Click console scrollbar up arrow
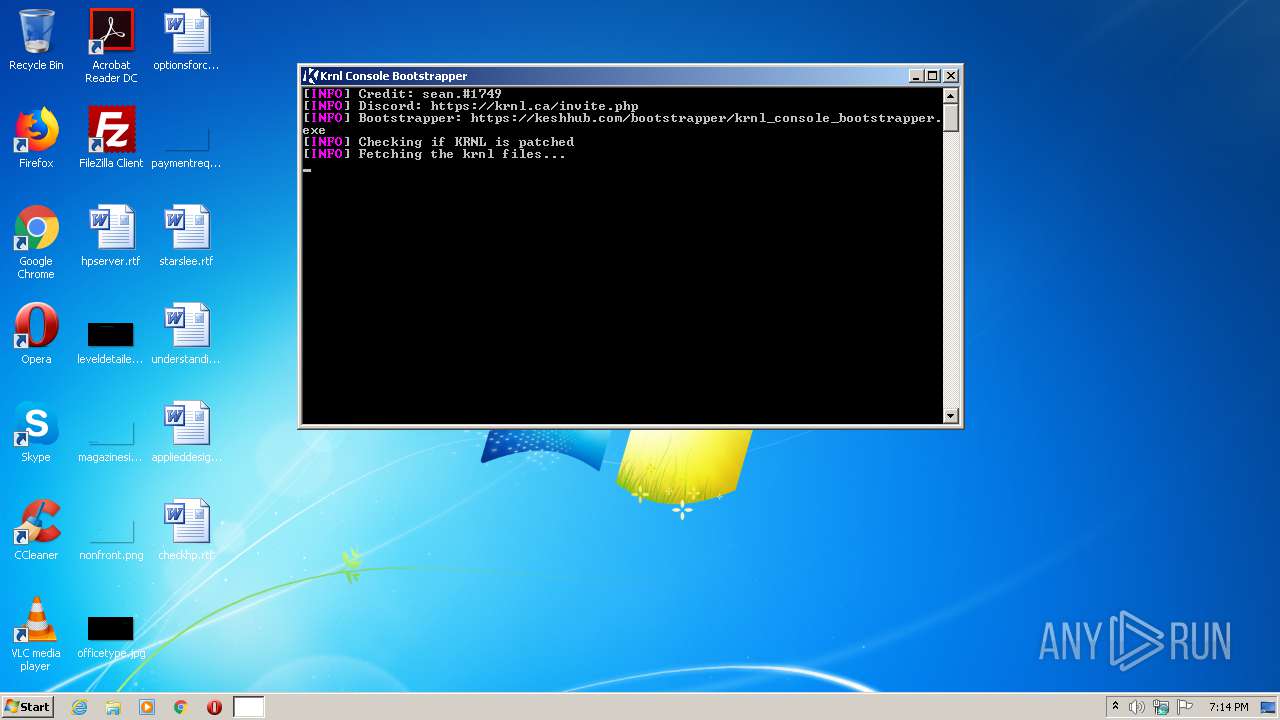Screen dimensions: 1280x720 [x=951, y=96]
